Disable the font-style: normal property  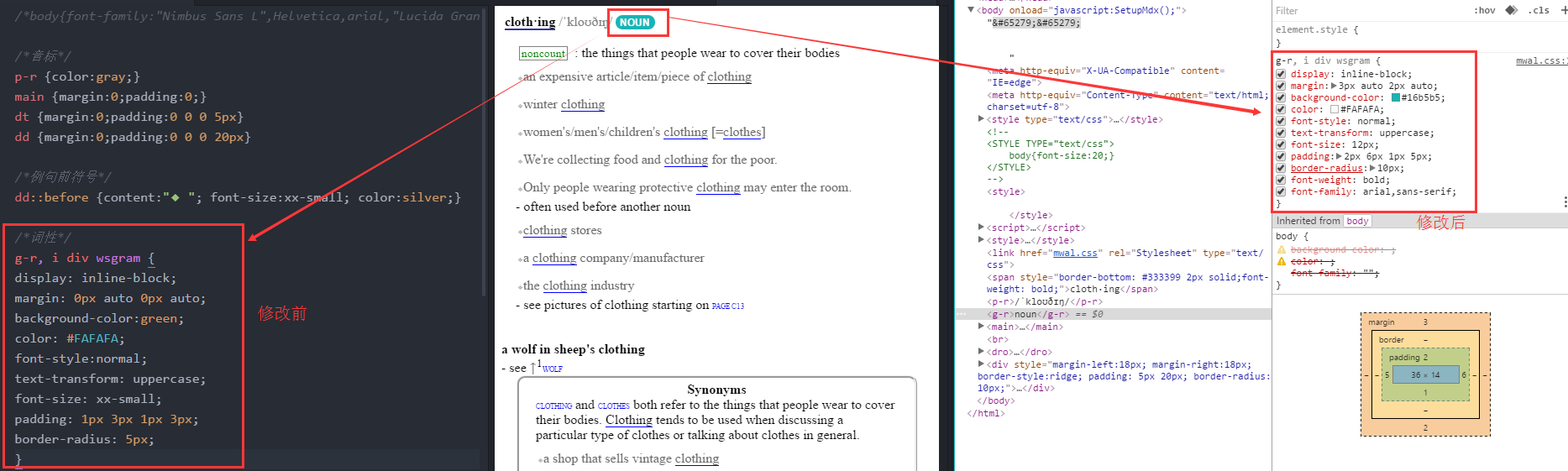(1281, 121)
